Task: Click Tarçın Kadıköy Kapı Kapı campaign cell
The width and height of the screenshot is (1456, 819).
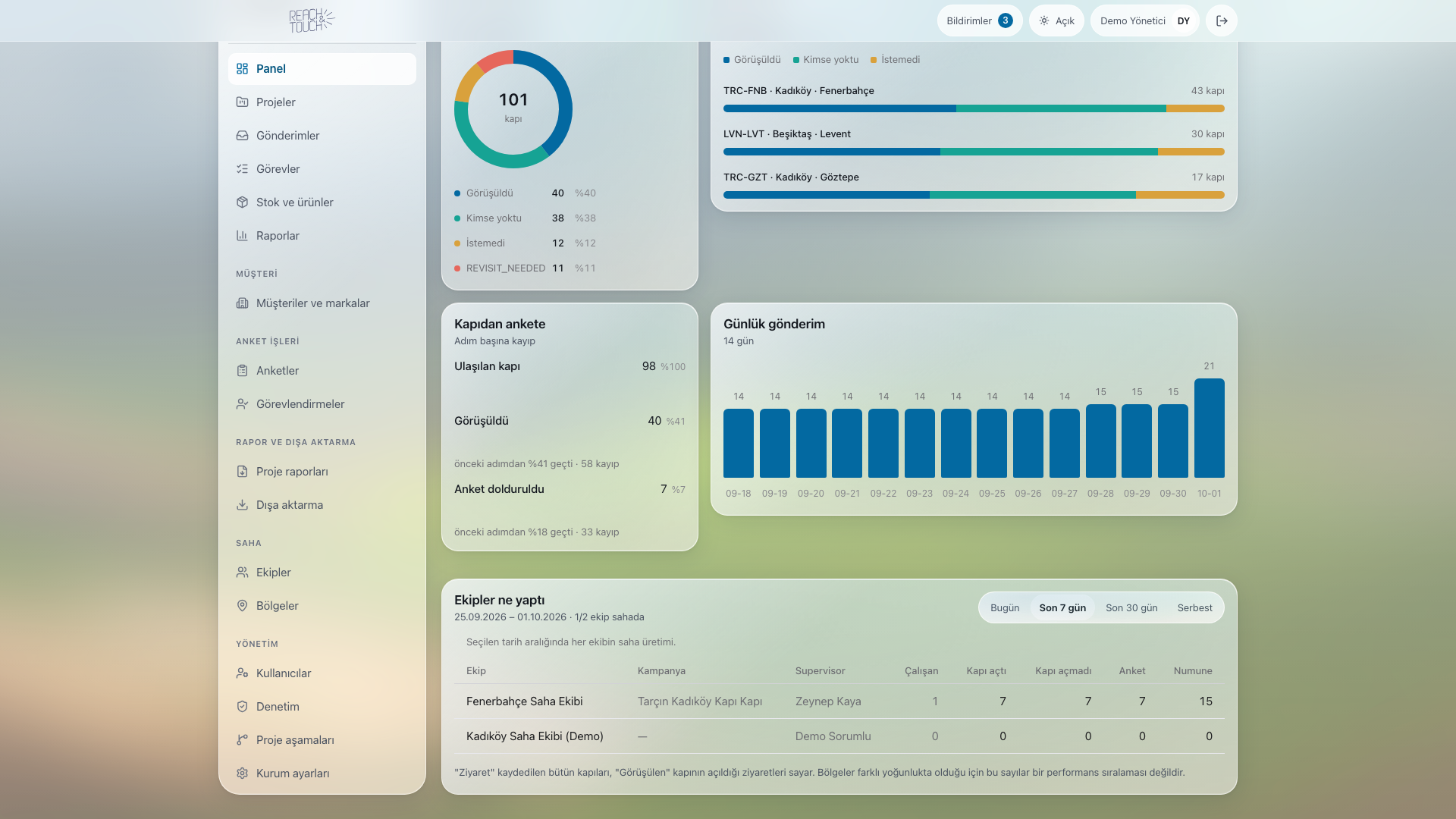Action: pyautogui.click(x=700, y=701)
